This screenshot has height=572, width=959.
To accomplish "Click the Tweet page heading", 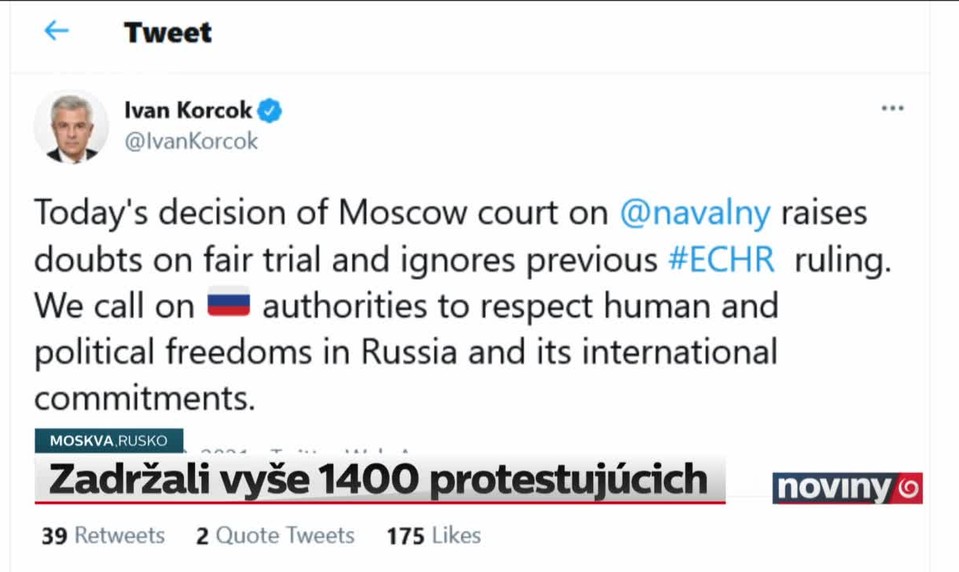I will click(x=168, y=32).
